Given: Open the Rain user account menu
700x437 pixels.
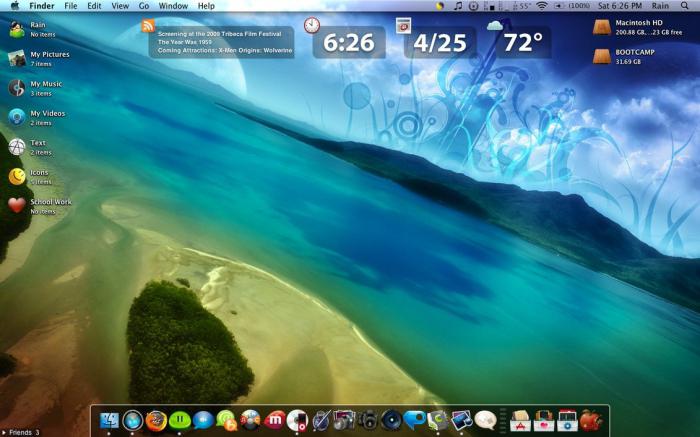Looking at the screenshot, I should tap(660, 6).
